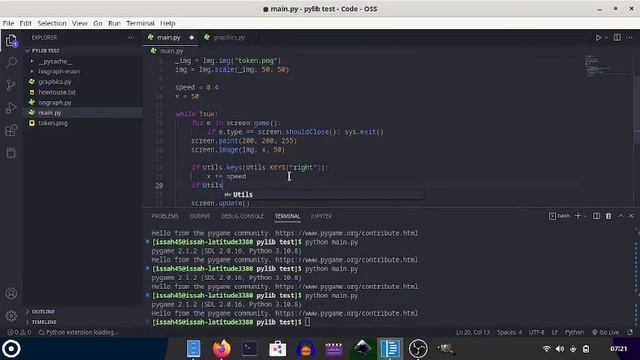Open the Terminal menu

tap(140, 23)
